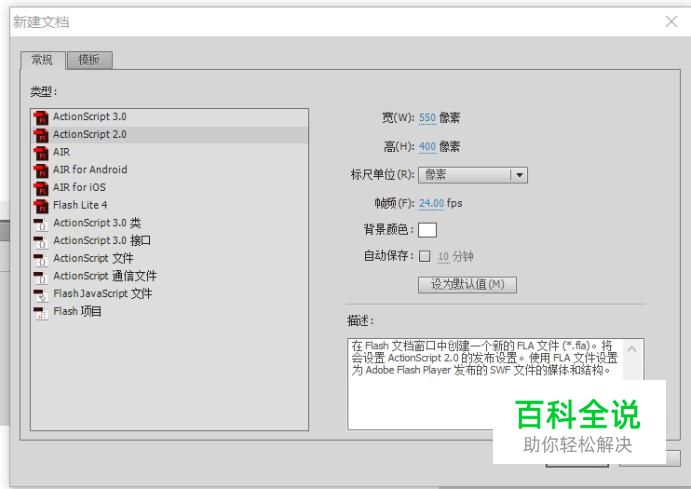Viewport: 691px width, 489px height.
Task: Click the ActionScript 3.0 接口 icon
Action: coord(41,241)
